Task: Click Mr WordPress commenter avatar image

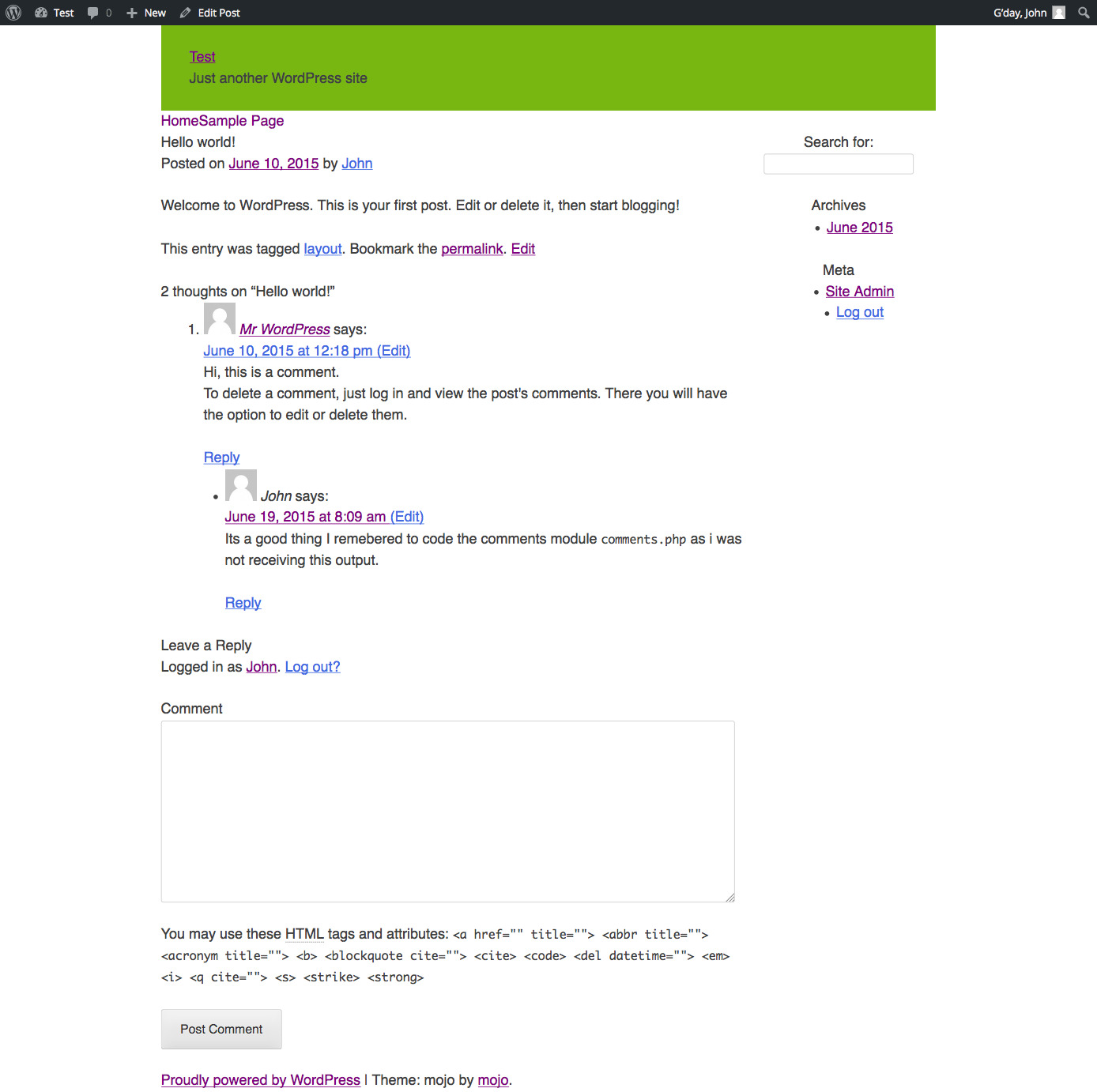Action: (x=220, y=319)
